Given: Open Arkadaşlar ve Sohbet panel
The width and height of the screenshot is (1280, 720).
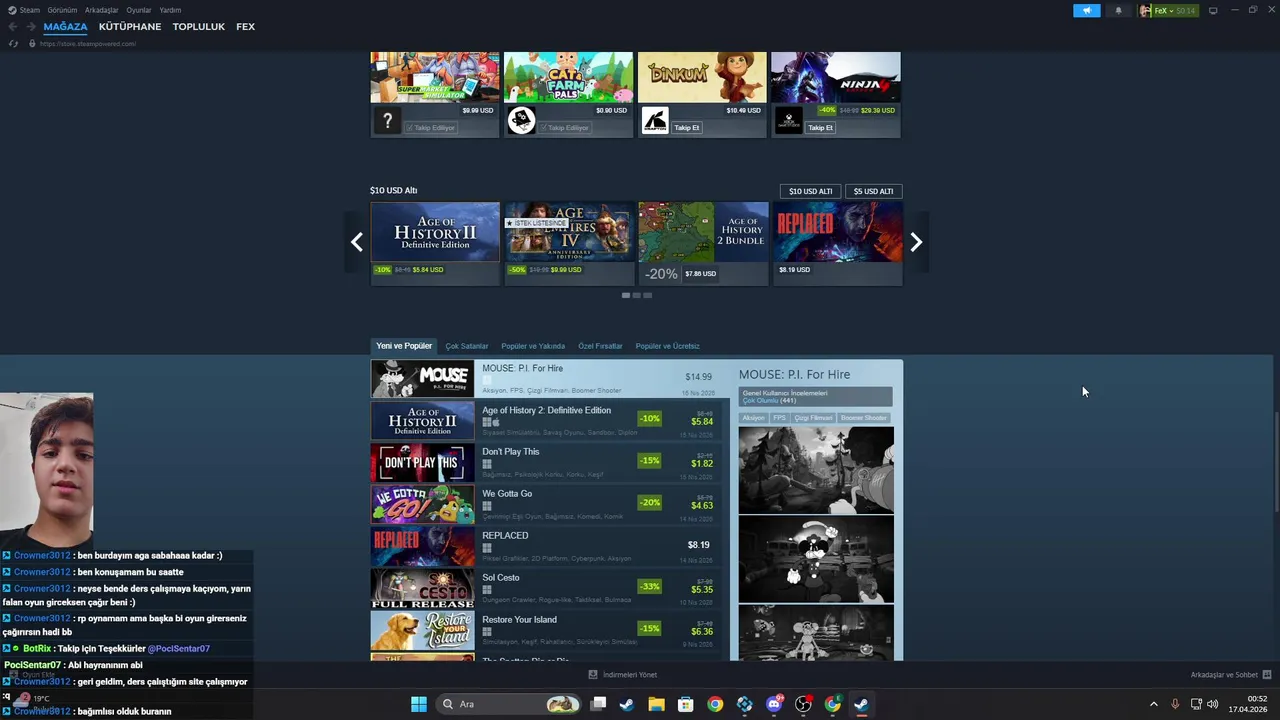Looking at the screenshot, I should click(x=1224, y=675).
